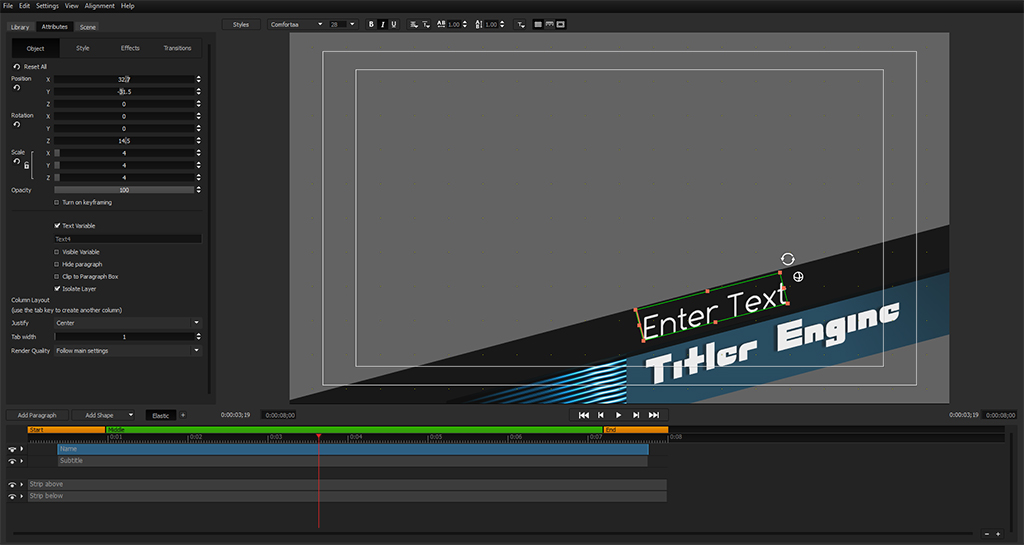Image resolution: width=1024 pixels, height=545 pixels.
Task: Expand the Strip above layer row
Action: (x=22, y=484)
